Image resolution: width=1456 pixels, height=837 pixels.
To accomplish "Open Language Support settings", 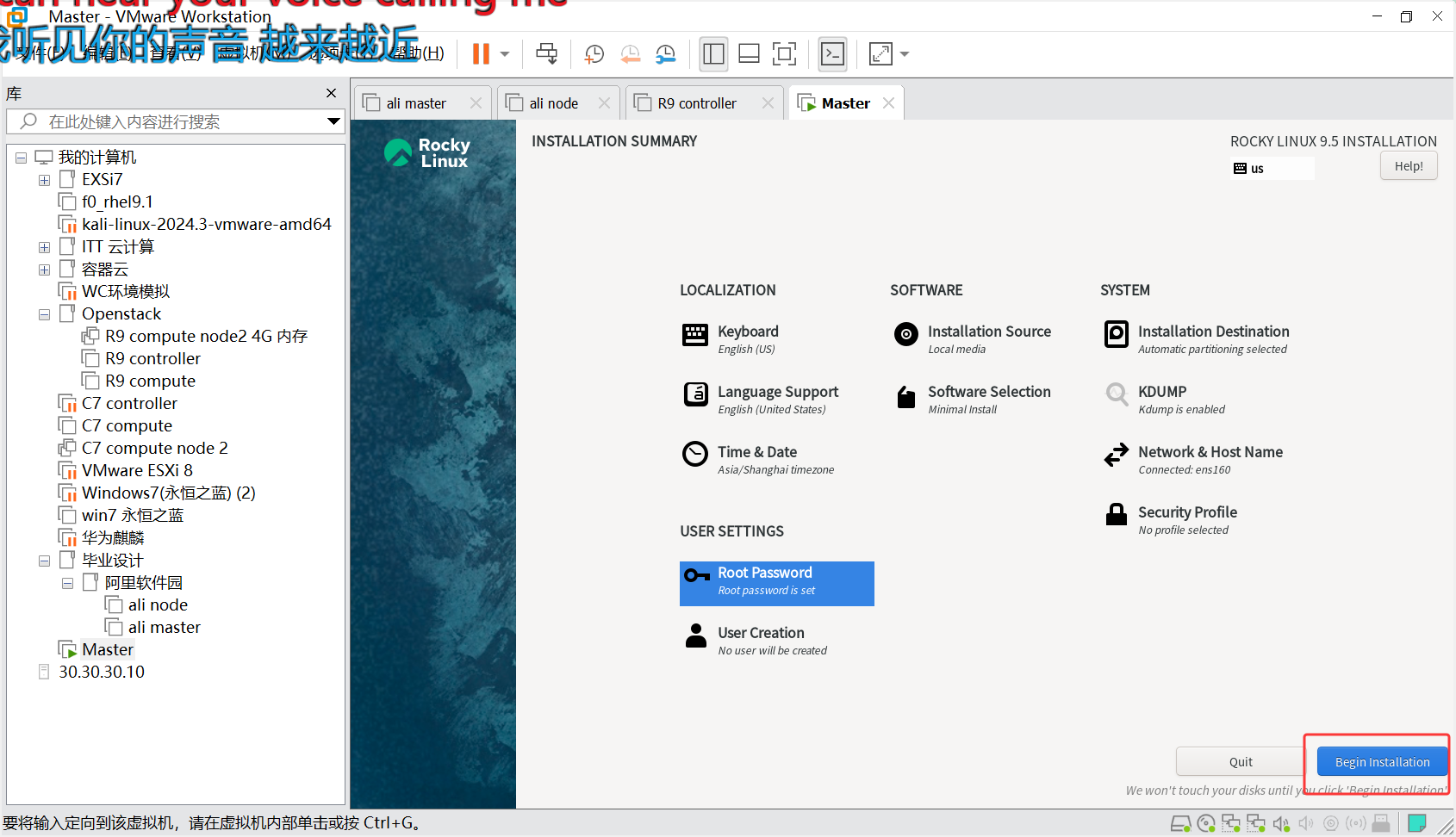I will 760,400.
